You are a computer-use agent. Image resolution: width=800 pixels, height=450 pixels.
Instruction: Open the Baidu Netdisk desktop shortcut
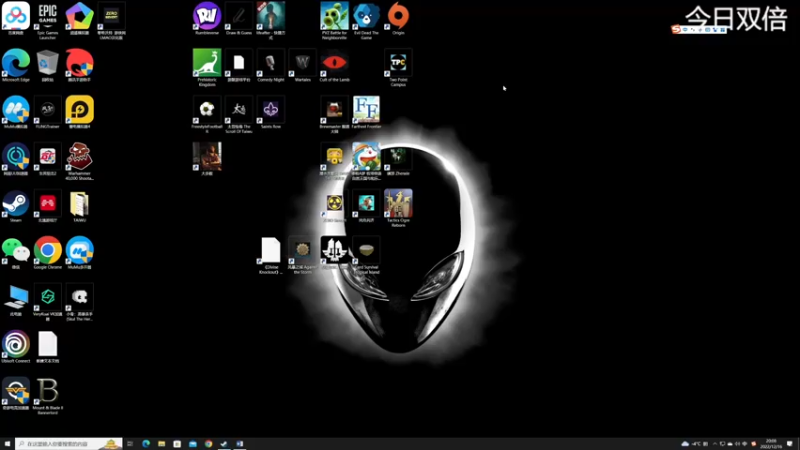coord(16,18)
